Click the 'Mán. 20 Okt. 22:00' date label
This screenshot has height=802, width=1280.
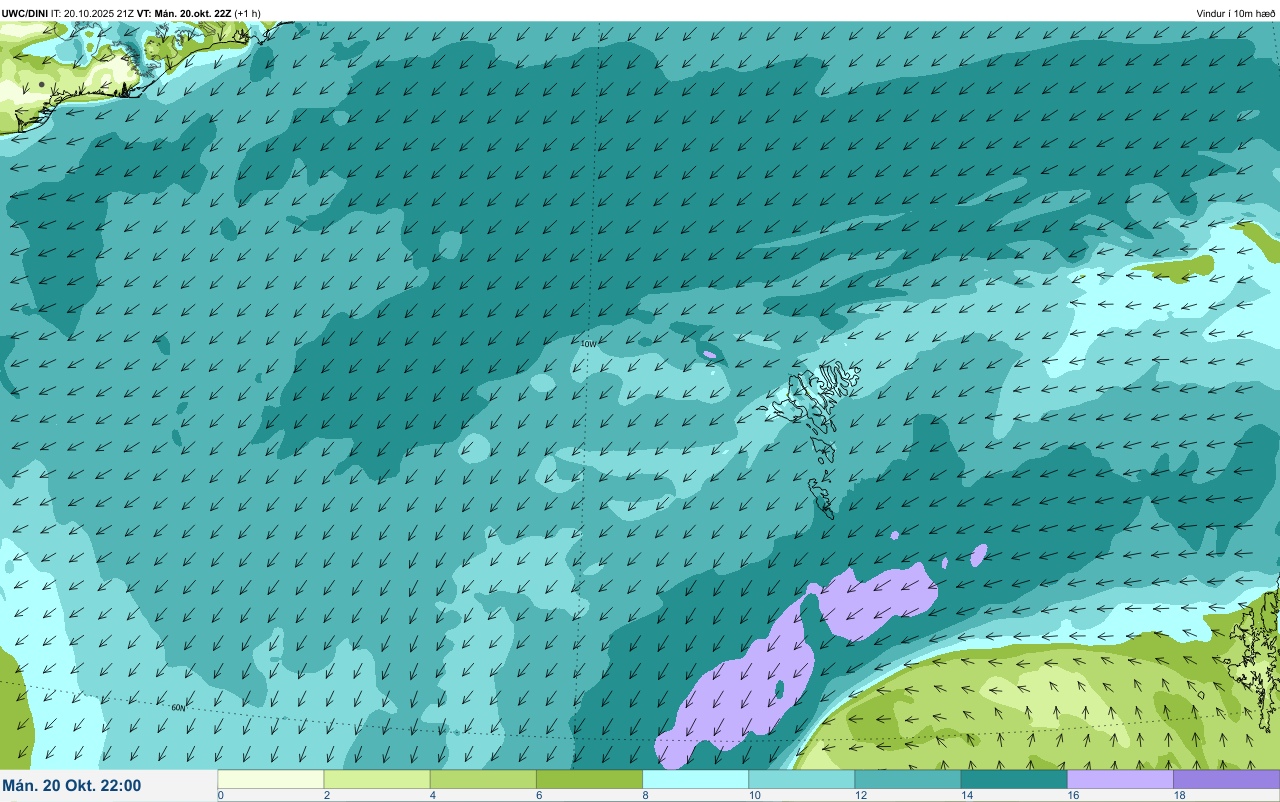point(72,786)
